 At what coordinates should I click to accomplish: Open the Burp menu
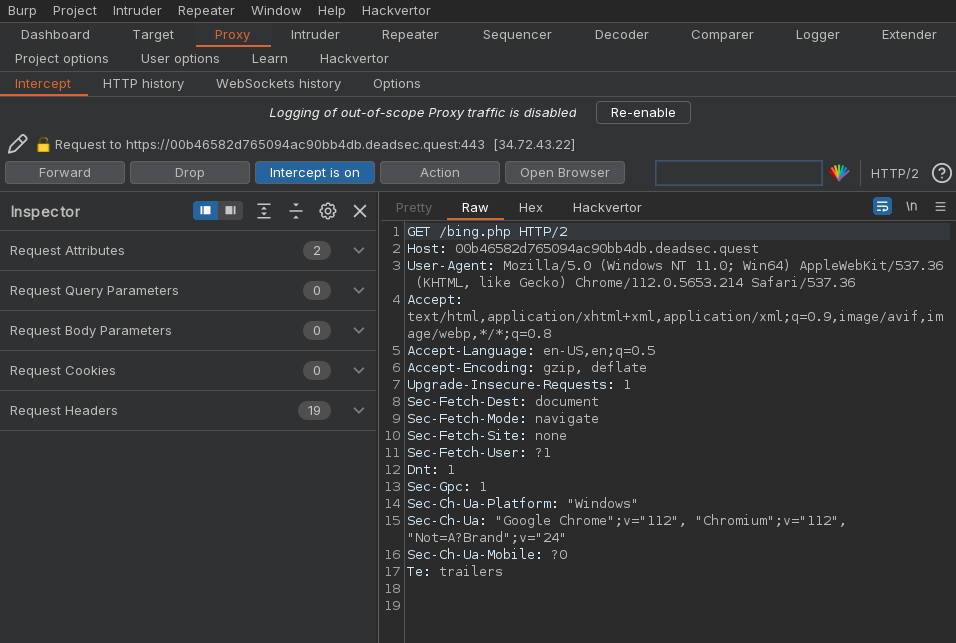coord(22,11)
